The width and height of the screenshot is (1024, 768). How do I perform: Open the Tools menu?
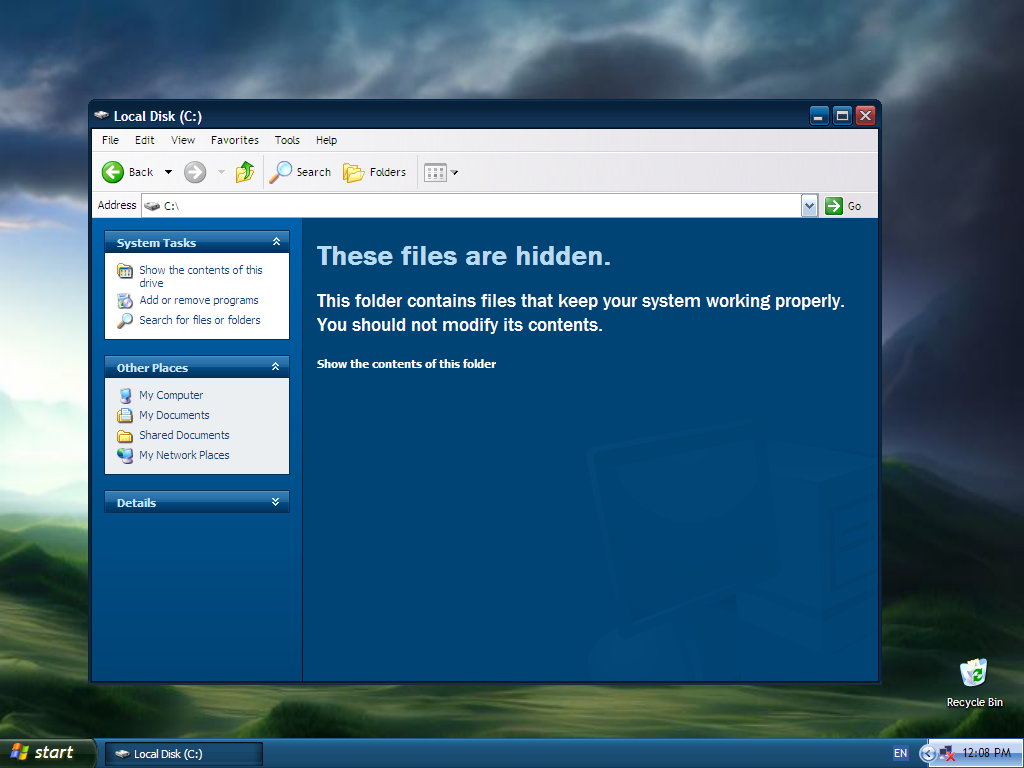coord(287,140)
